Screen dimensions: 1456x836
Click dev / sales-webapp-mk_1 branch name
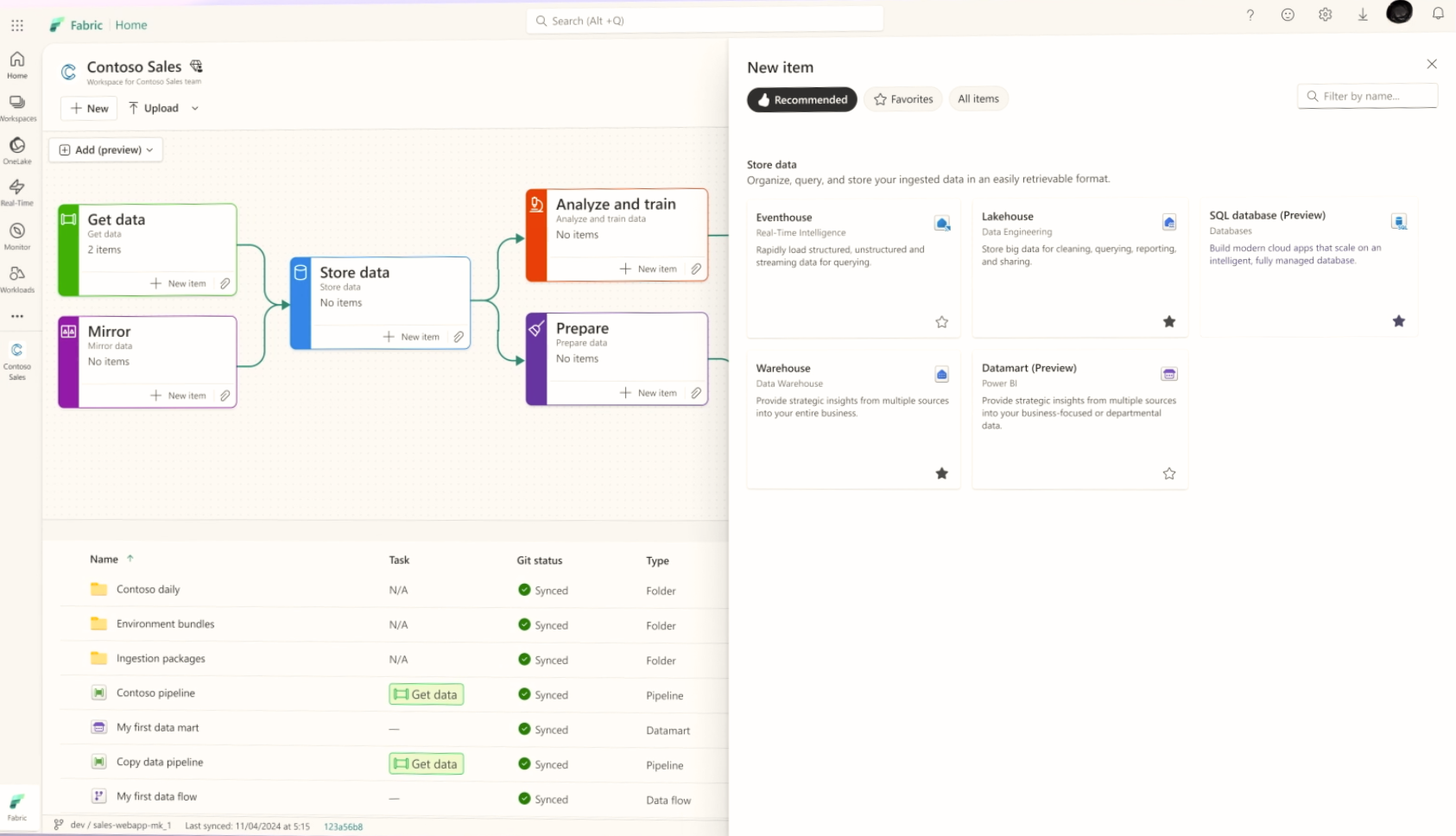tap(120, 826)
